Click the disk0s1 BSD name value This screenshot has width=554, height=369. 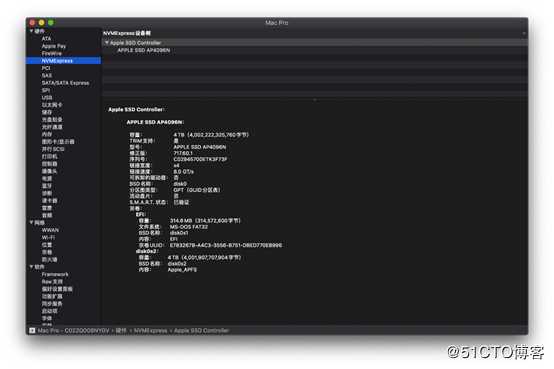tap(179, 233)
